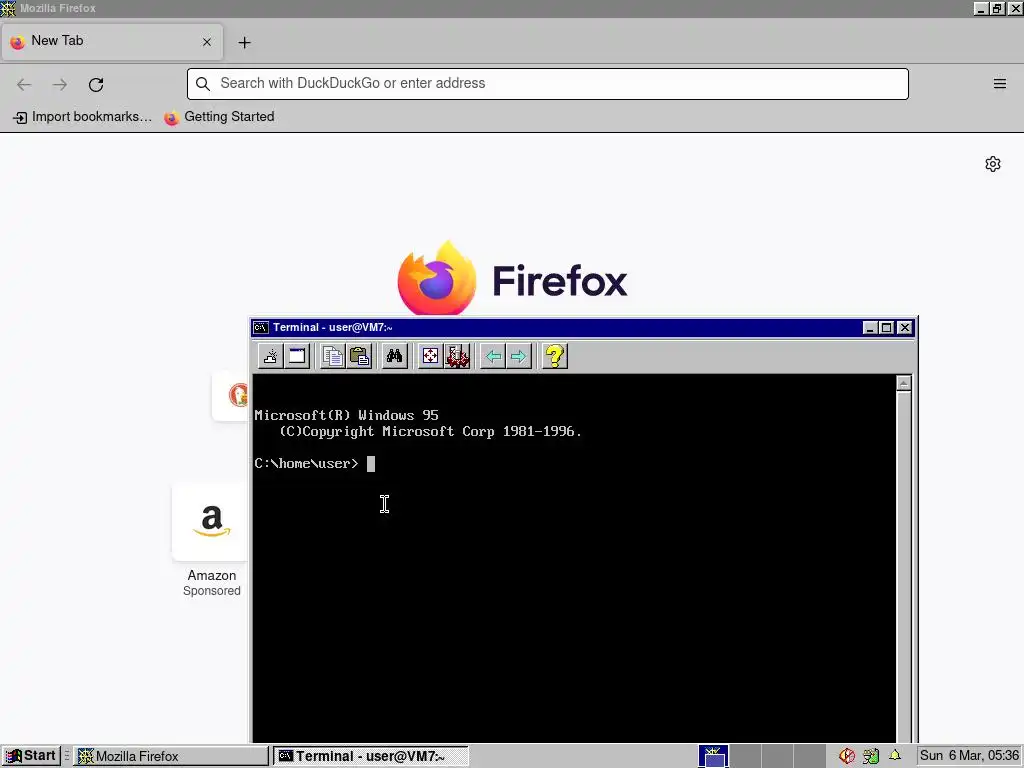Open New Tab page settings gear
This screenshot has height=768, width=1024.
coord(993,164)
